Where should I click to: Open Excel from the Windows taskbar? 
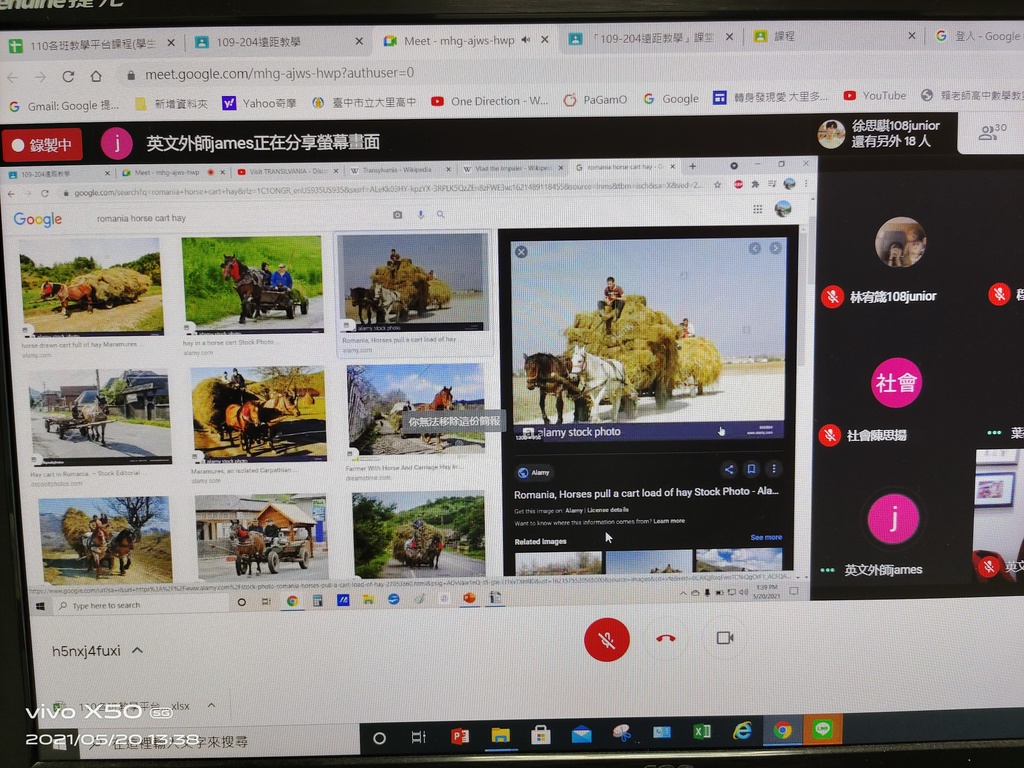pyautogui.click(x=702, y=731)
